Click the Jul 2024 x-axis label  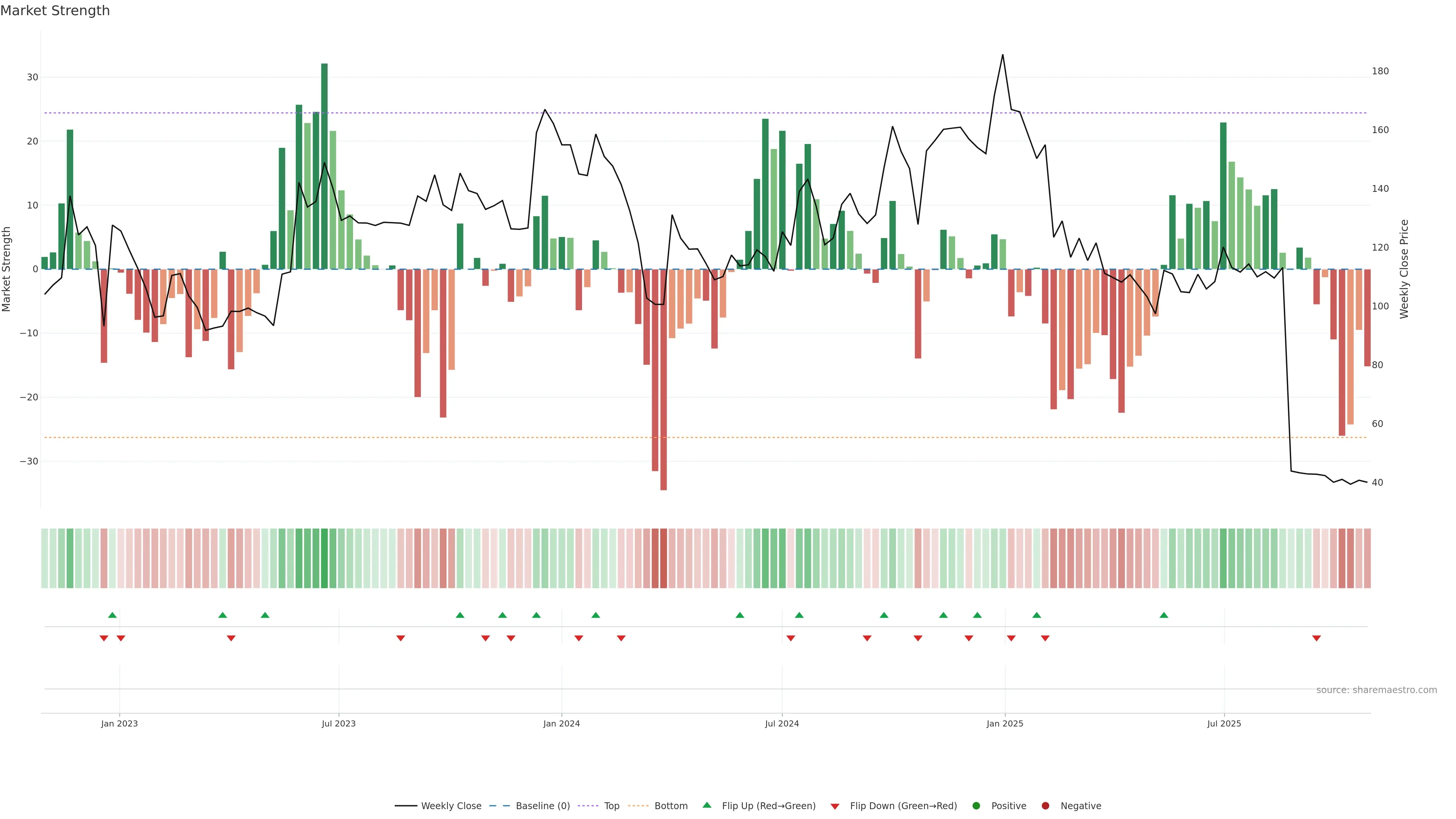click(x=782, y=723)
